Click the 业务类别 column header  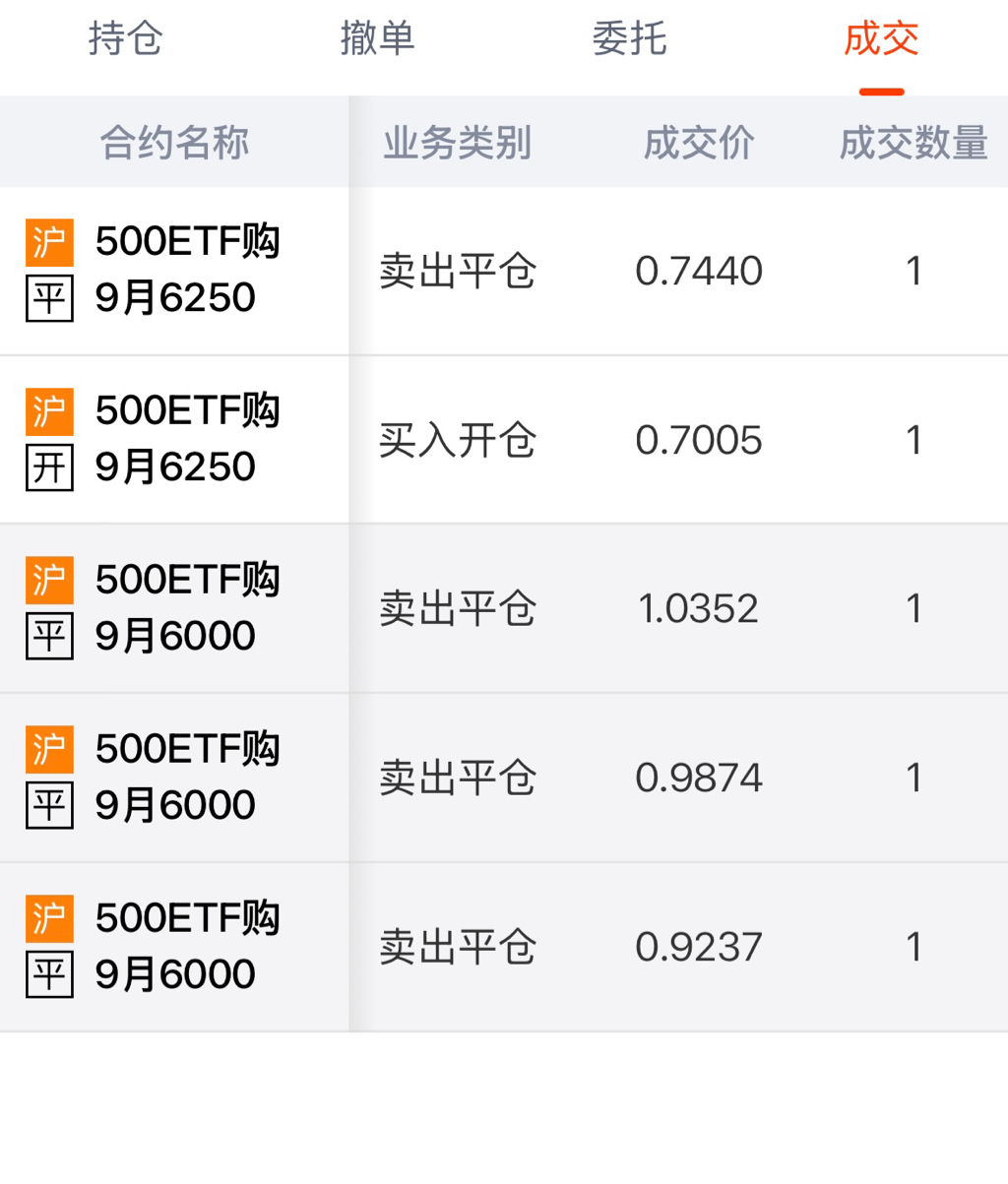457,144
